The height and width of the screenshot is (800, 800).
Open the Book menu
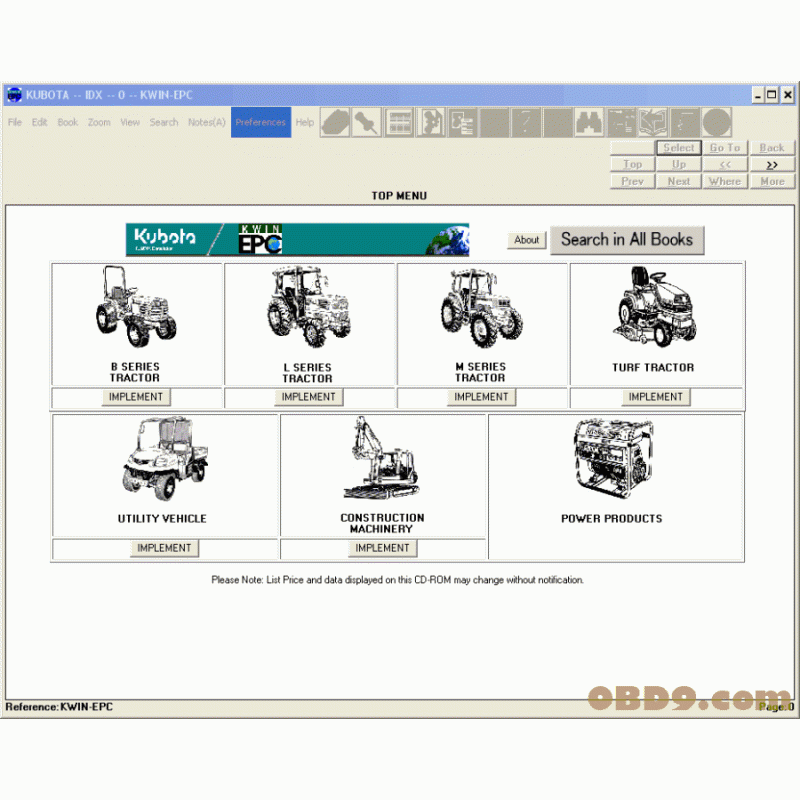[x=67, y=122]
